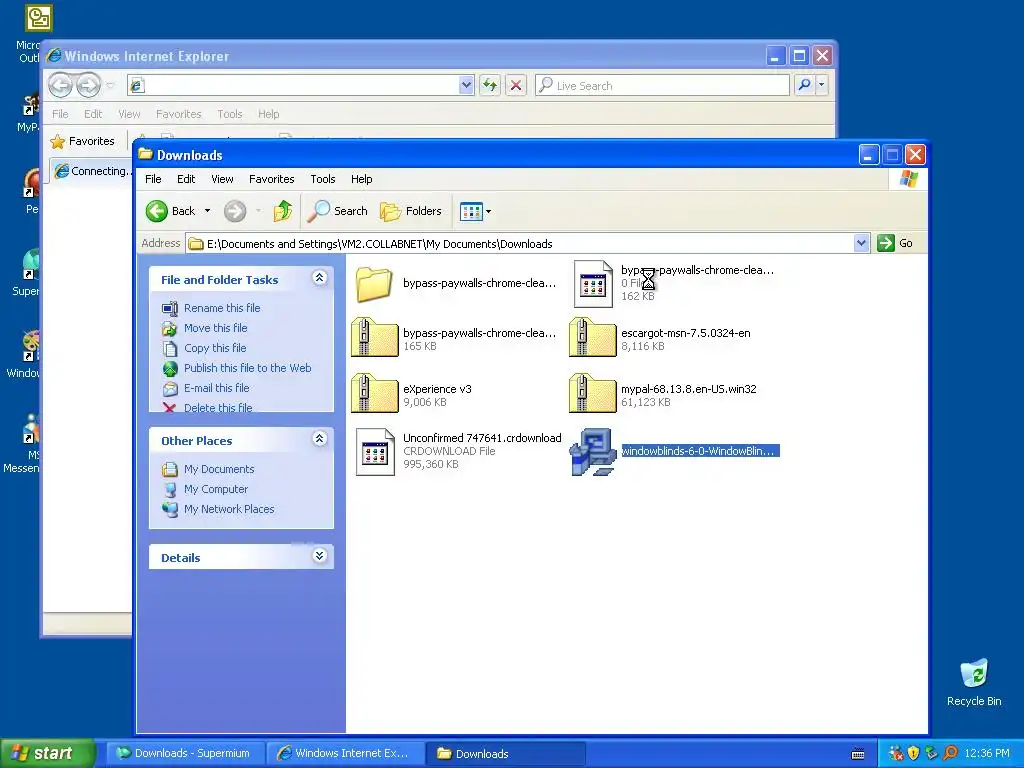Viewport: 1024px width, 768px height.
Task: Open the Tools menu in Downloads
Action: click(323, 179)
